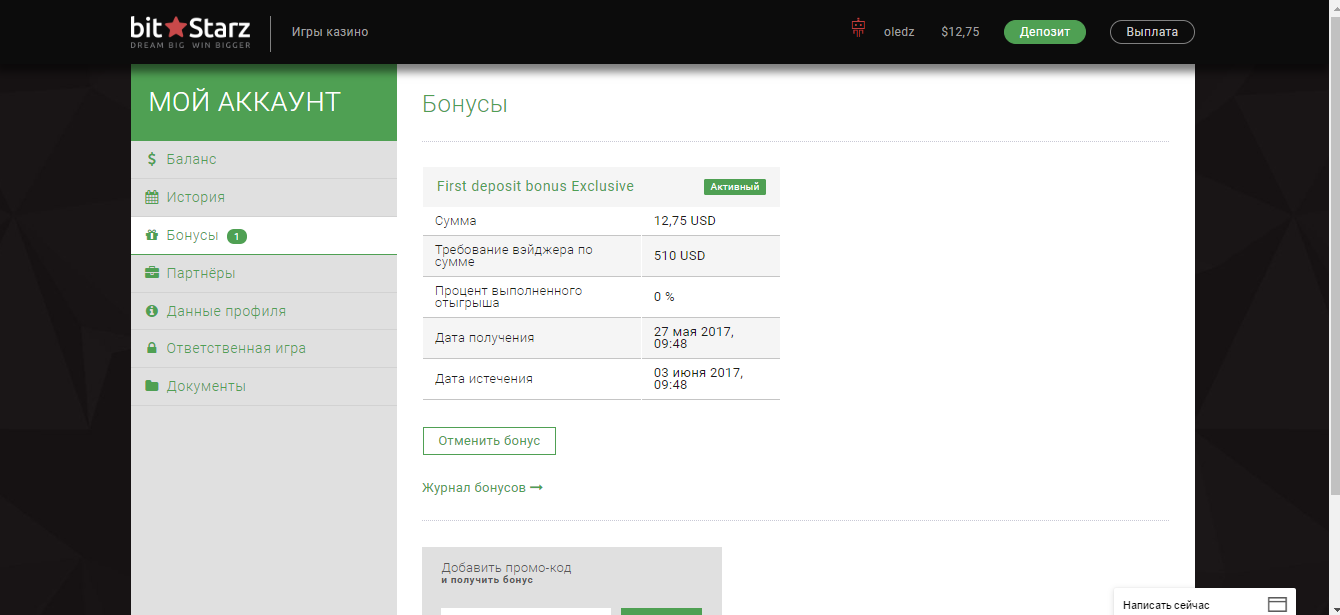1340x615 pixels.
Task: Open the Игры казино menu
Action: (x=330, y=32)
